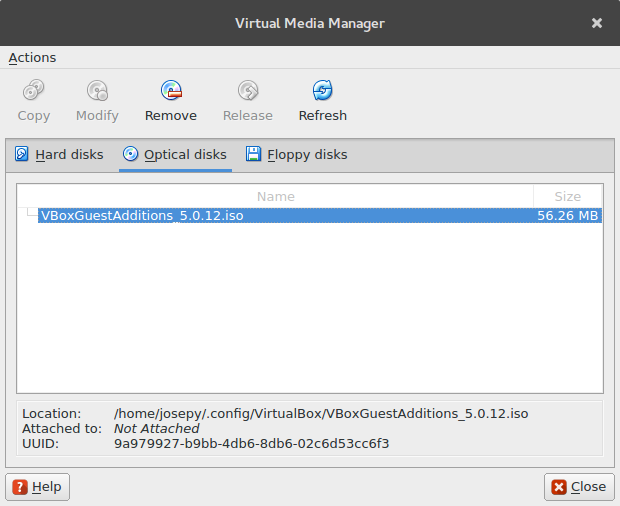Select VBoxGuestAdditions_5.0.12.iso row
The image size is (620, 506).
(x=320, y=215)
